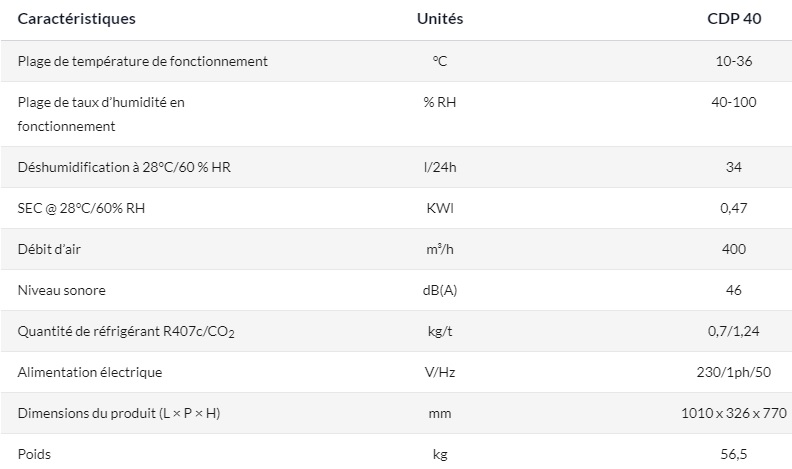
Task: Select the dB(A) unit cell
Action: tap(439, 290)
